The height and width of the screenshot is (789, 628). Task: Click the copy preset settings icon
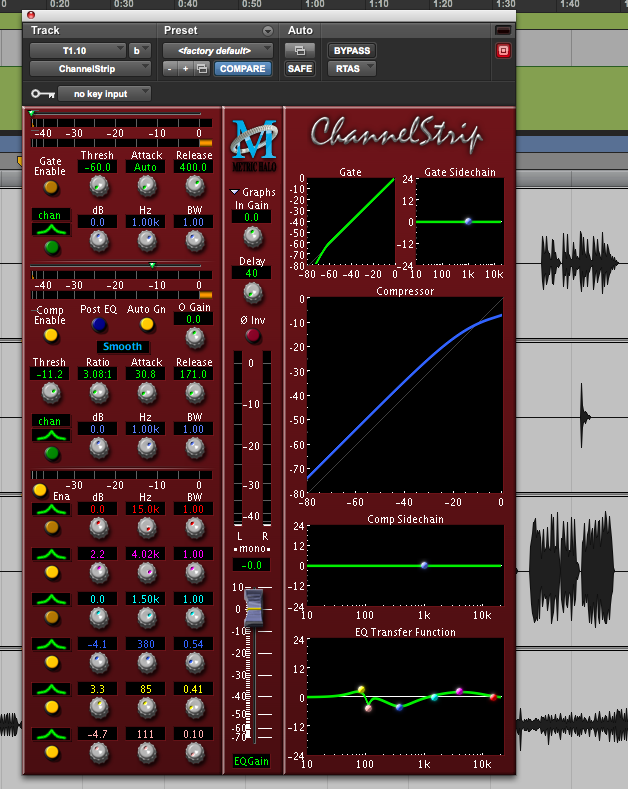(202, 69)
